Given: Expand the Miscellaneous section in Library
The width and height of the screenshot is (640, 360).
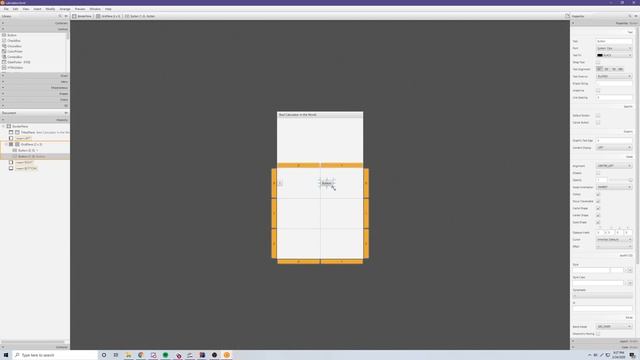Looking at the screenshot, I should [x=35, y=88].
